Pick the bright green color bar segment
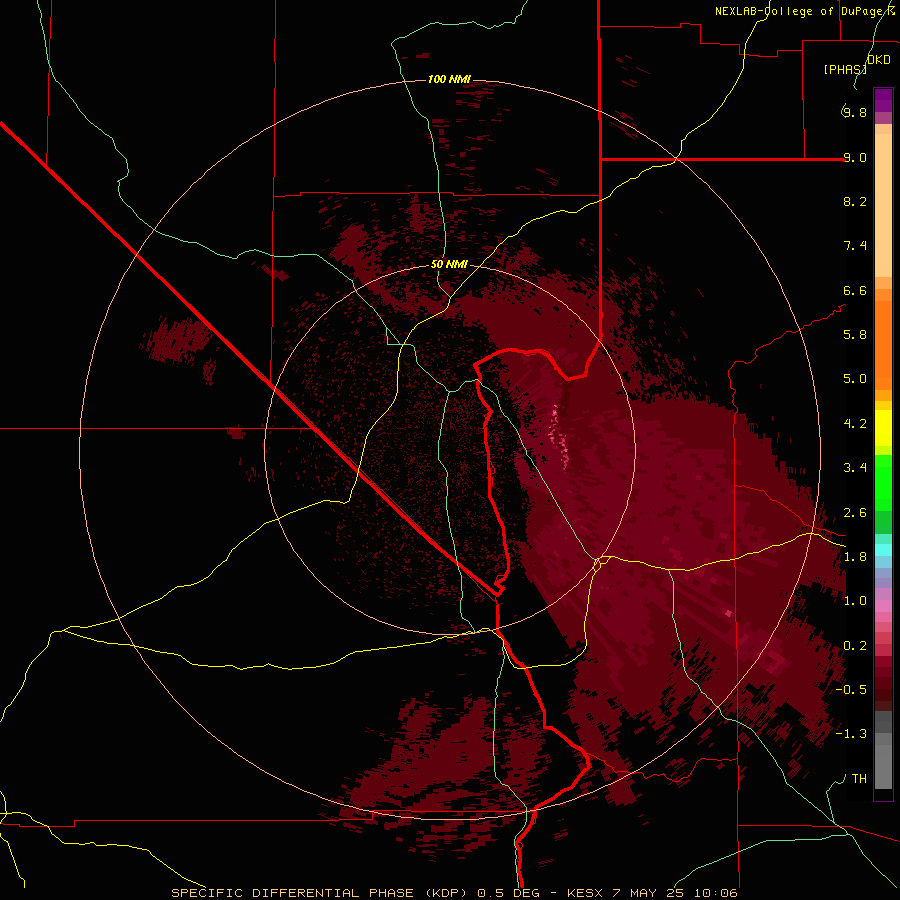Viewport: 900px width, 900px height. pyautogui.click(x=883, y=483)
